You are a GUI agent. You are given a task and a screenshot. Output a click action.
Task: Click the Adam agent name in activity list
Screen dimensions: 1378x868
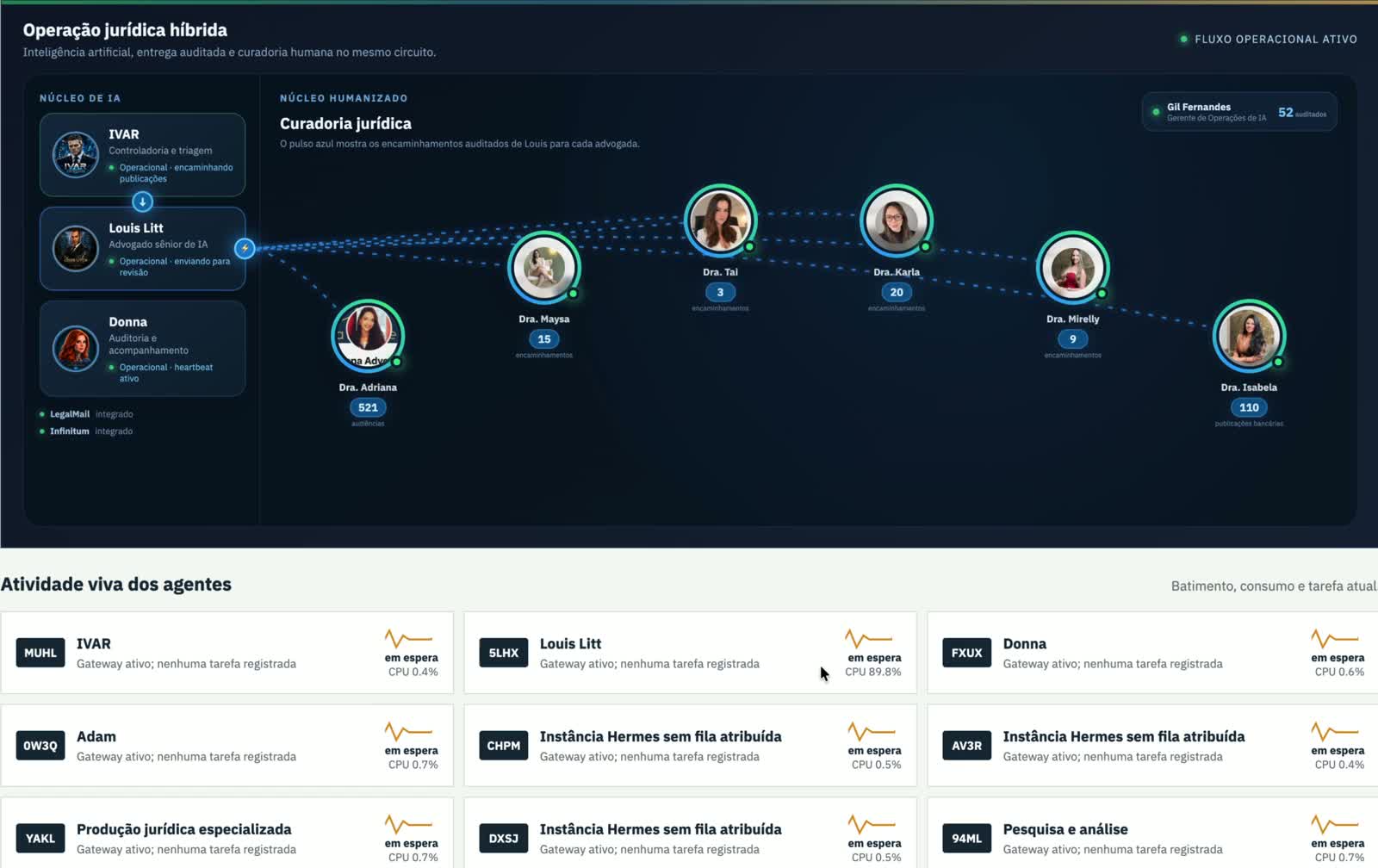coord(96,737)
